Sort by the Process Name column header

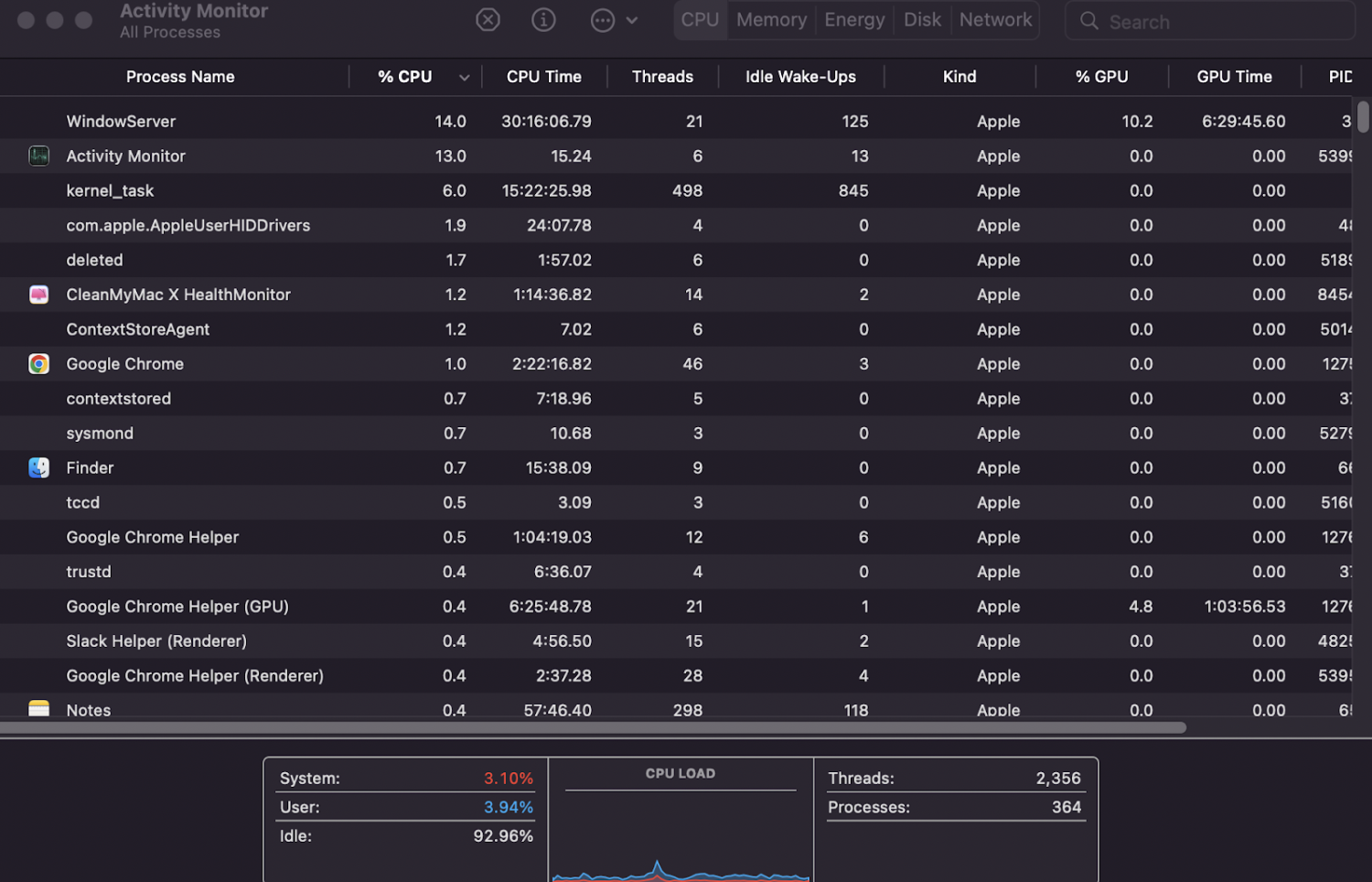coord(180,77)
